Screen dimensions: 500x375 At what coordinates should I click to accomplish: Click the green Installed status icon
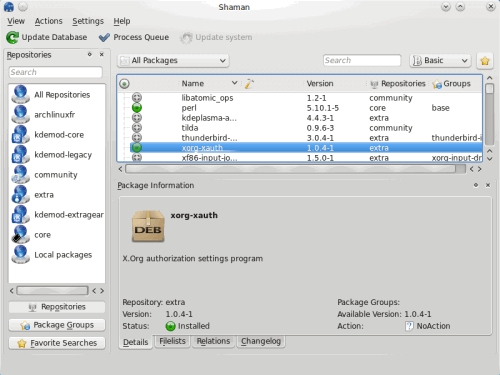coord(170,326)
